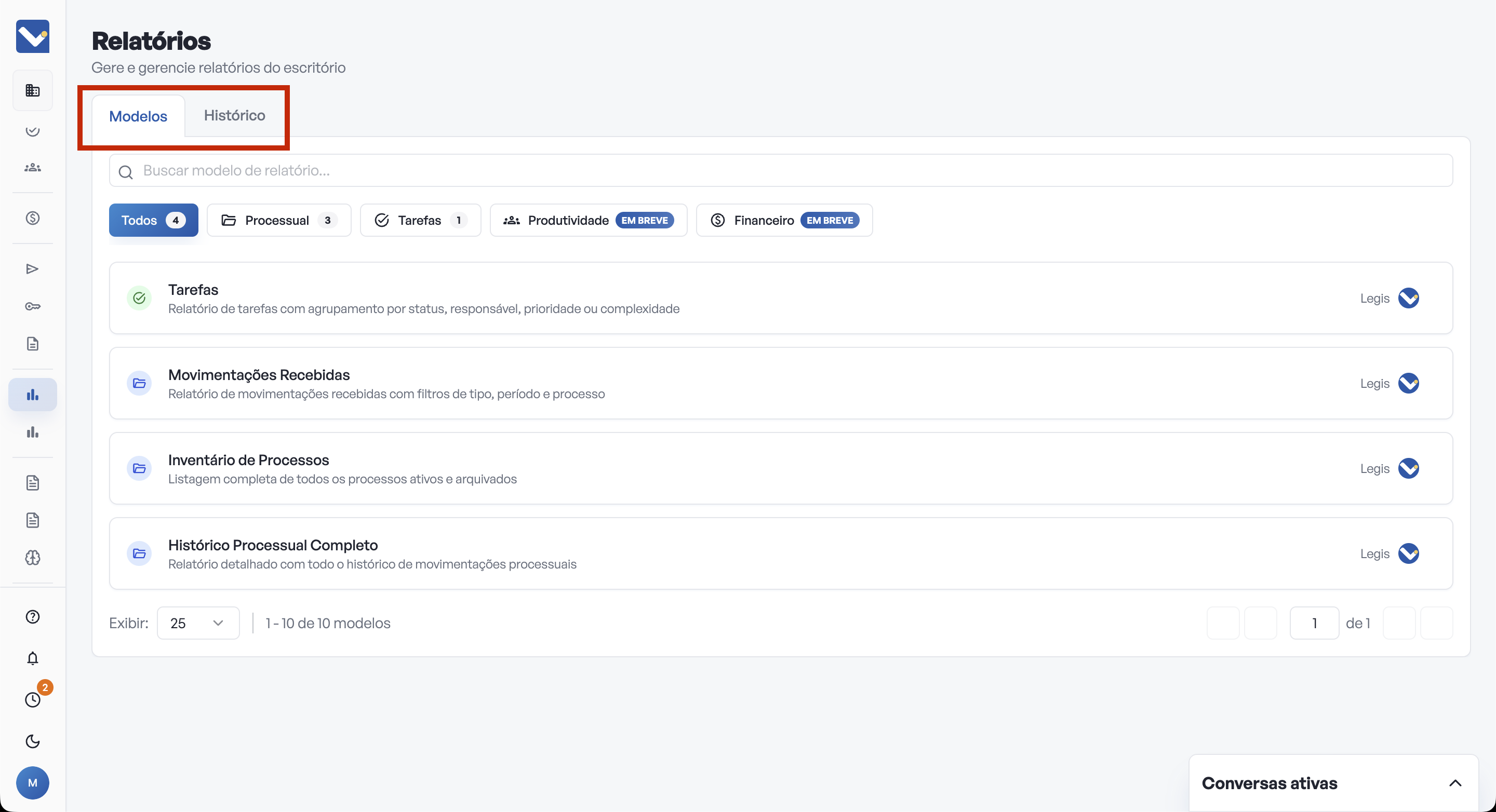This screenshot has height=812, width=1496.
Task: Toggle dark mode with moon icon
Action: tap(33, 741)
